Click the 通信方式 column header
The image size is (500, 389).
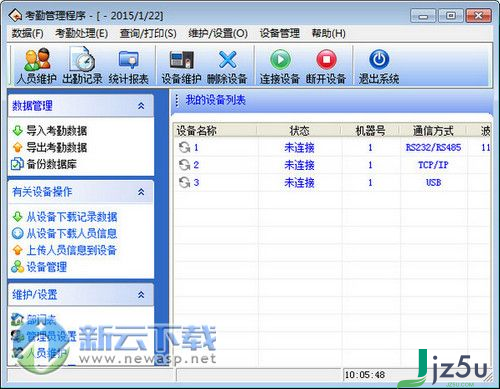(433, 131)
